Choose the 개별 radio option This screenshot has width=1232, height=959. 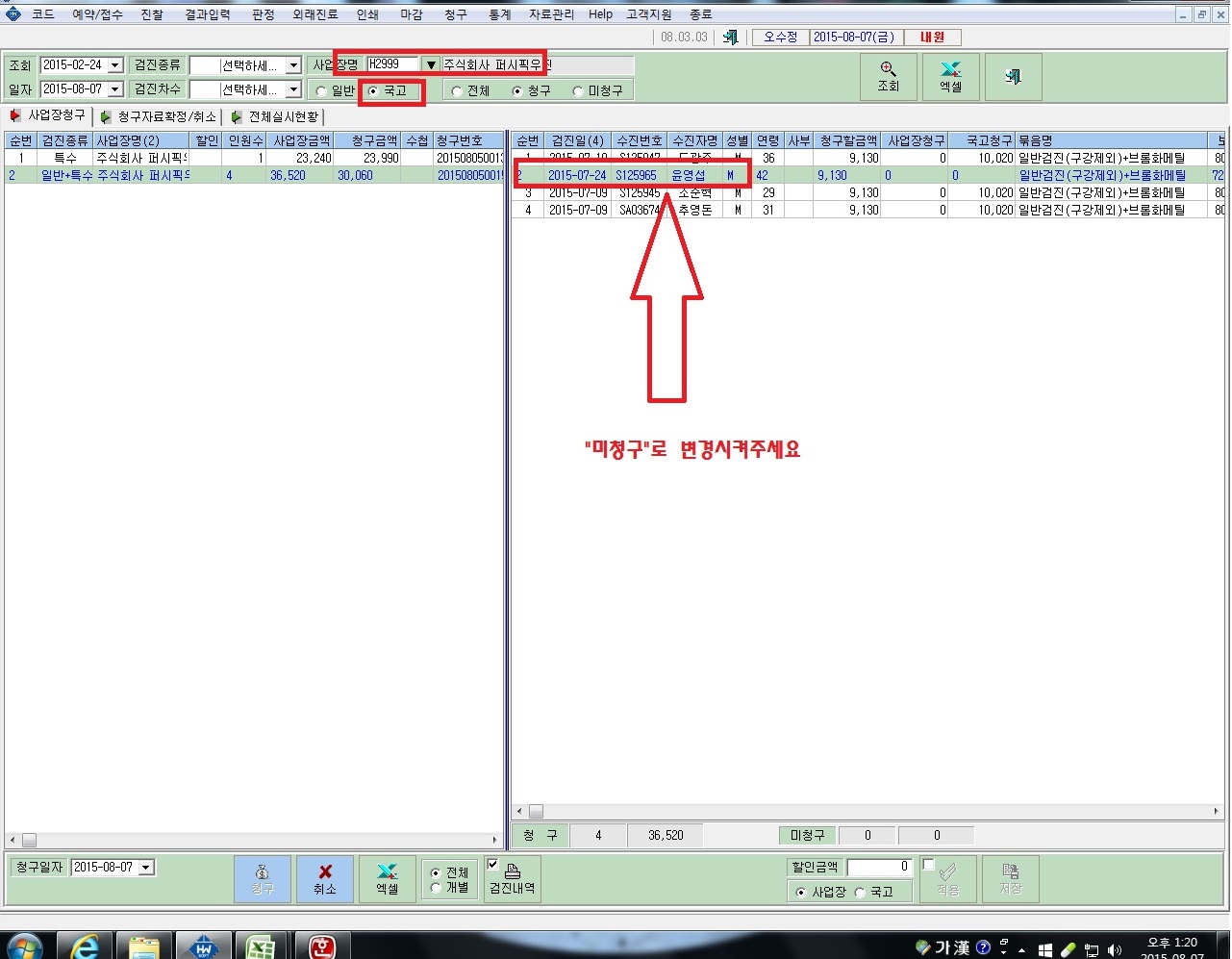436,888
